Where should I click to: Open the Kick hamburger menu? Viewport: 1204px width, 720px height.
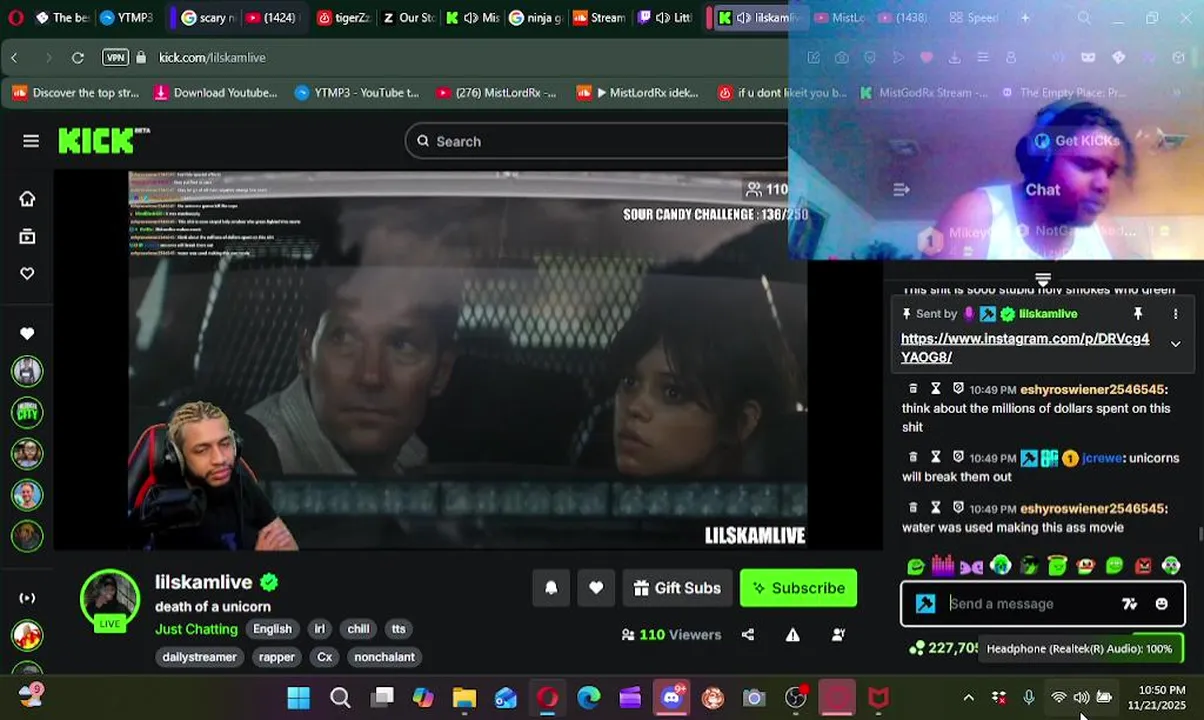tap(31, 141)
